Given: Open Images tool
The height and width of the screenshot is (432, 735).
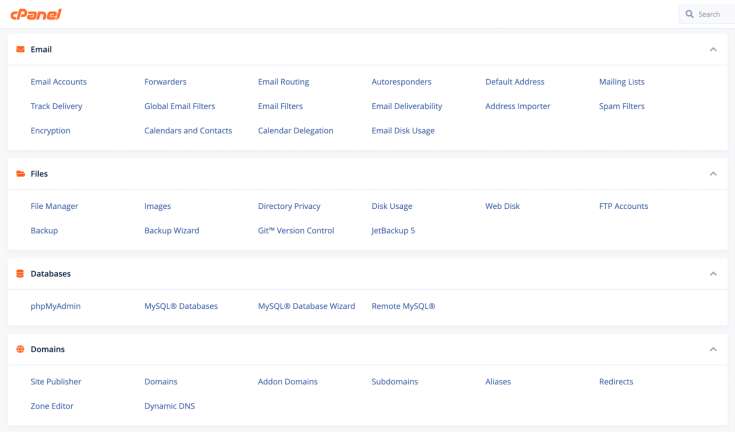Looking at the screenshot, I should (x=158, y=206).
